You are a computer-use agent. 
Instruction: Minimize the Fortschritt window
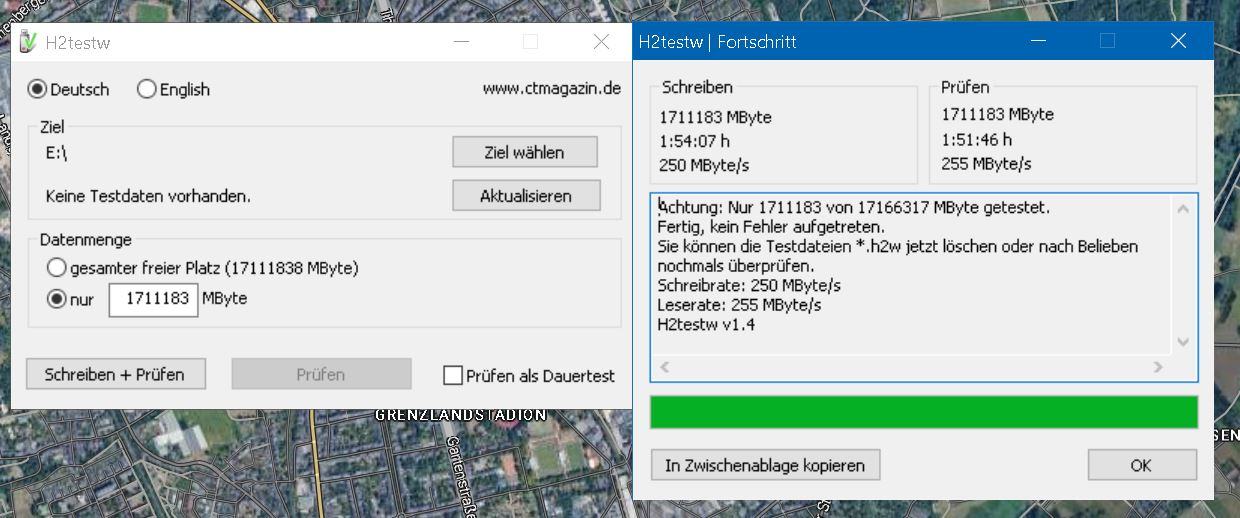click(x=1039, y=42)
